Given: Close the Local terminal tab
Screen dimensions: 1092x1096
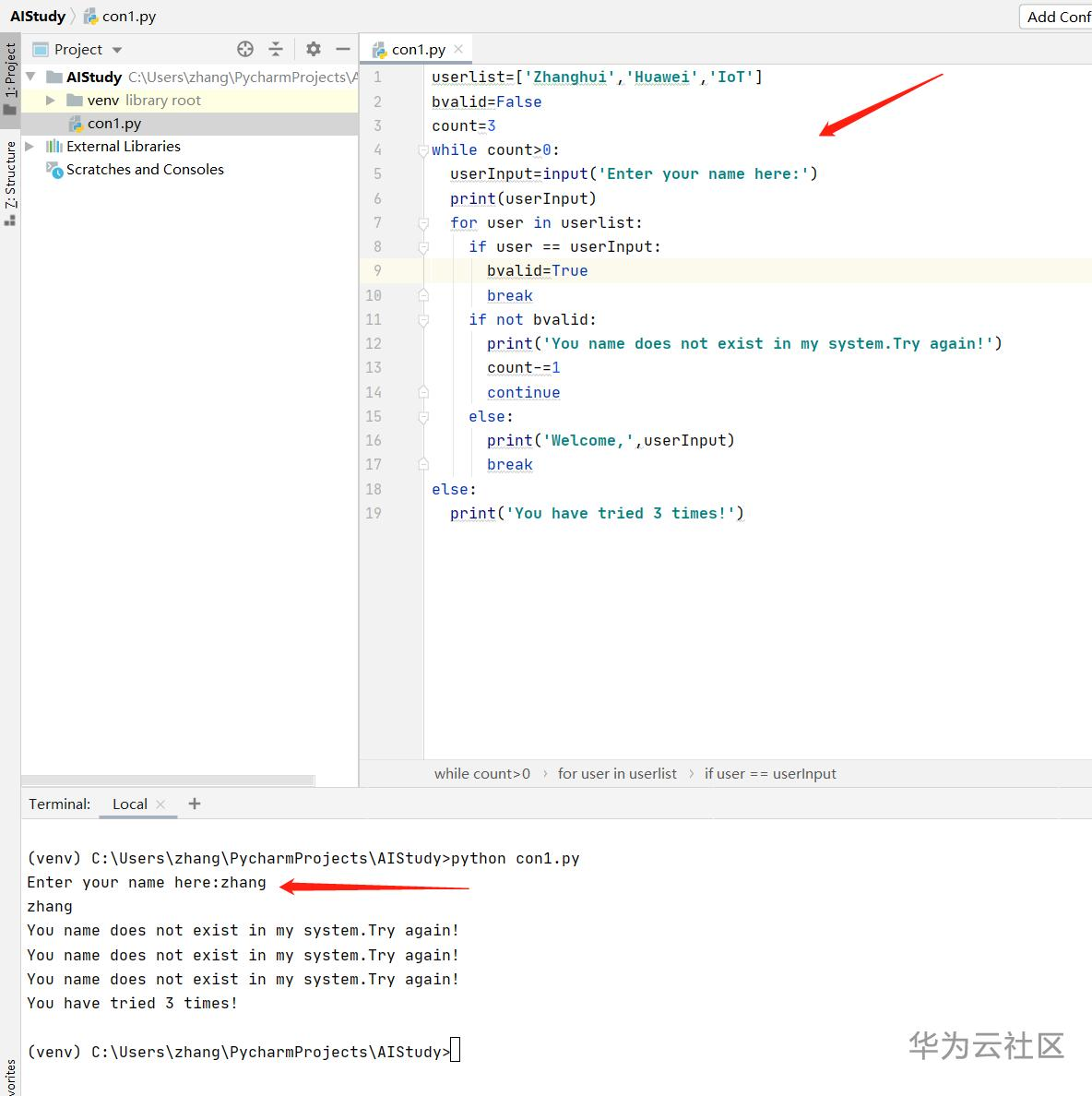Looking at the screenshot, I should [x=160, y=804].
